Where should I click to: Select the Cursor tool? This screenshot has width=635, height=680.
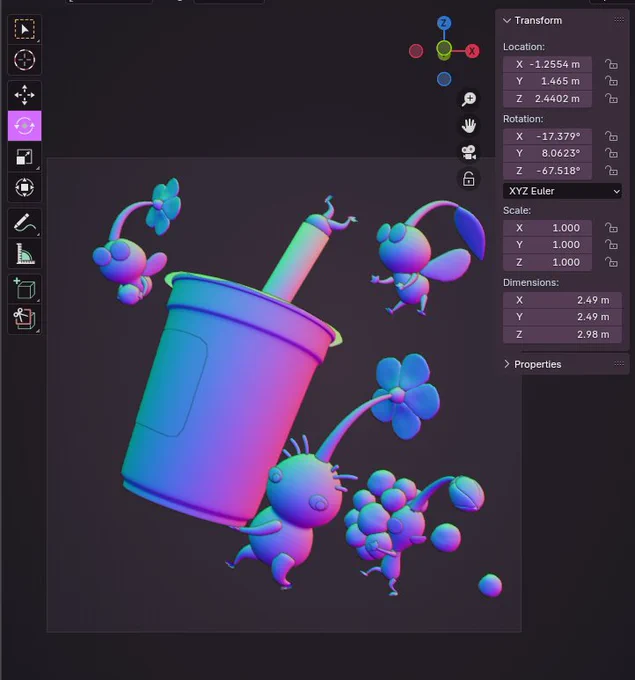pos(25,60)
